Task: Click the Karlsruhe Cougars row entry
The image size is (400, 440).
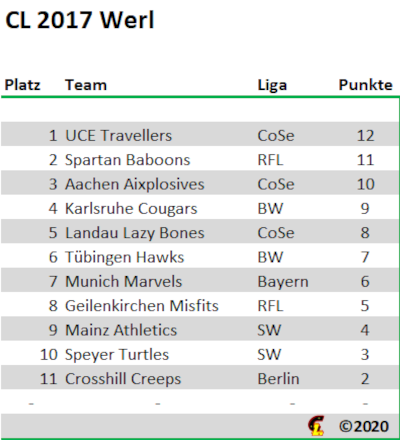Action: coord(131,209)
